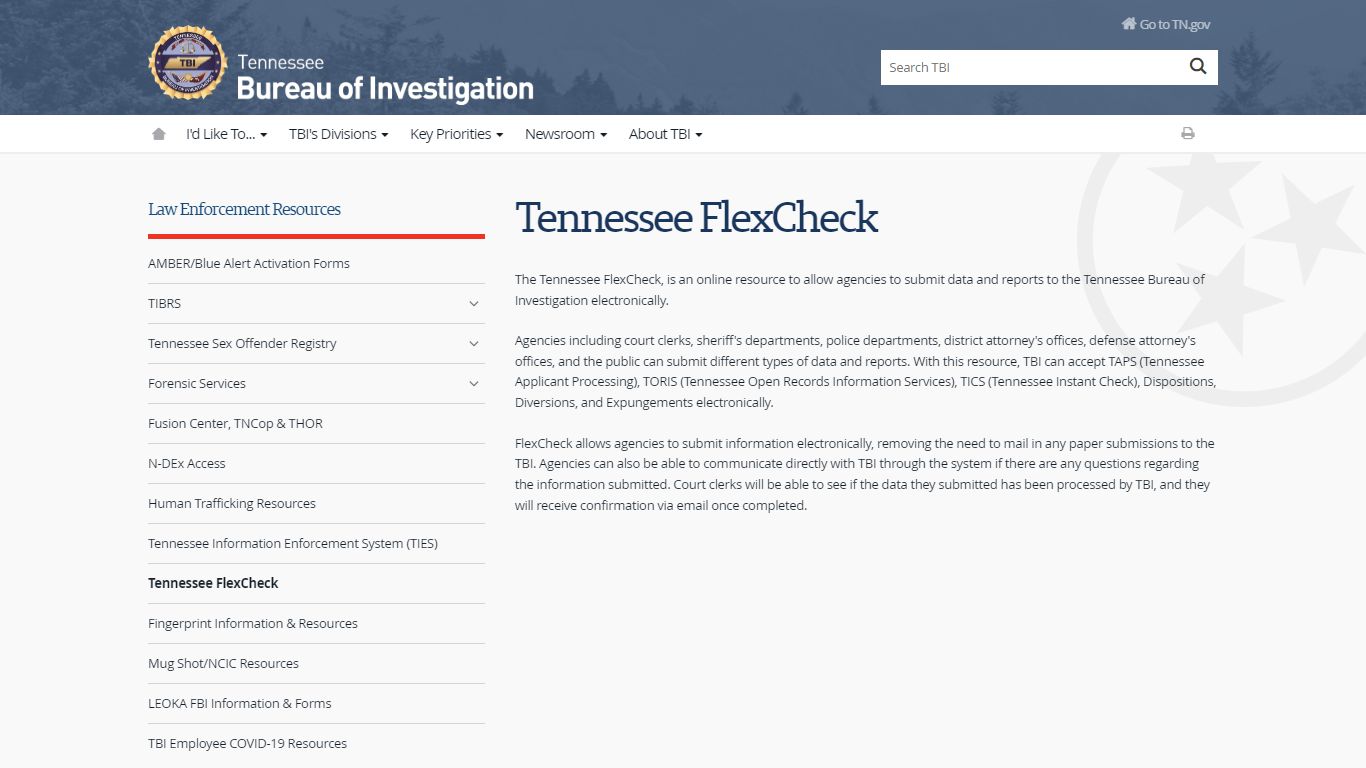Open the Key Priorities menu
Viewport: 1366px width, 768px height.
pos(456,134)
